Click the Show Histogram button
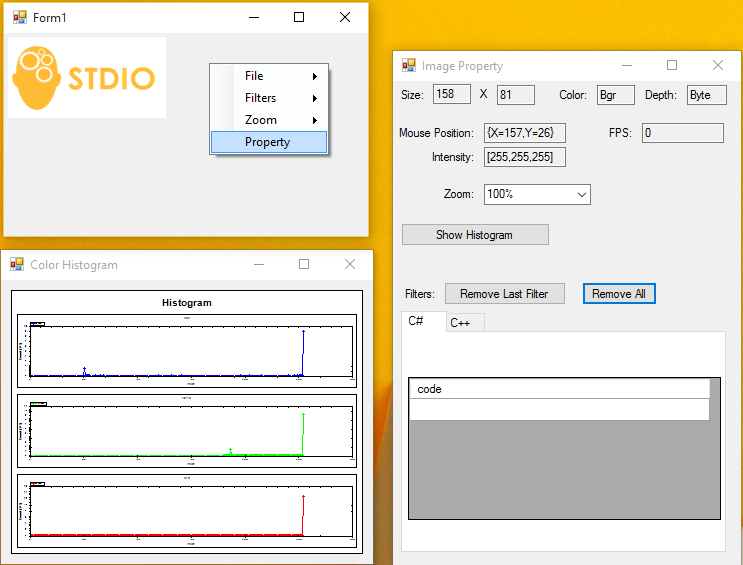Viewport: 743px width, 565px height. pyautogui.click(x=475, y=235)
